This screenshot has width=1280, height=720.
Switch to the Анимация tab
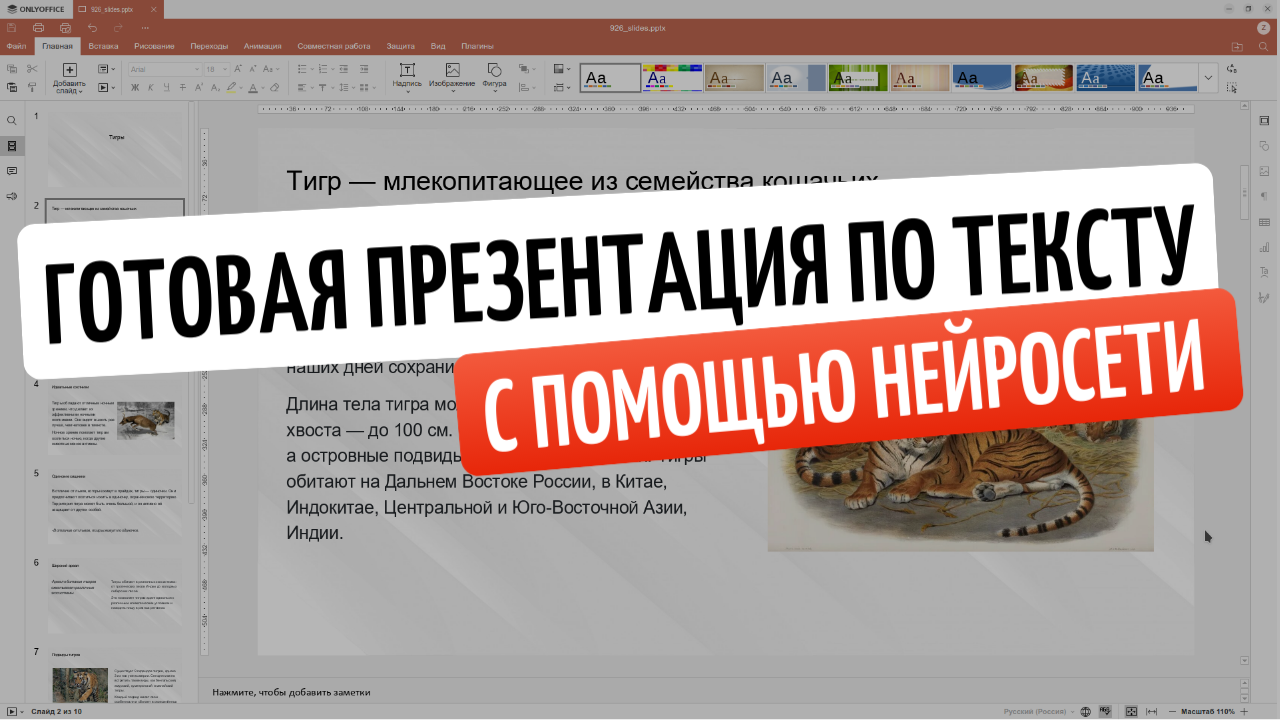point(262,46)
